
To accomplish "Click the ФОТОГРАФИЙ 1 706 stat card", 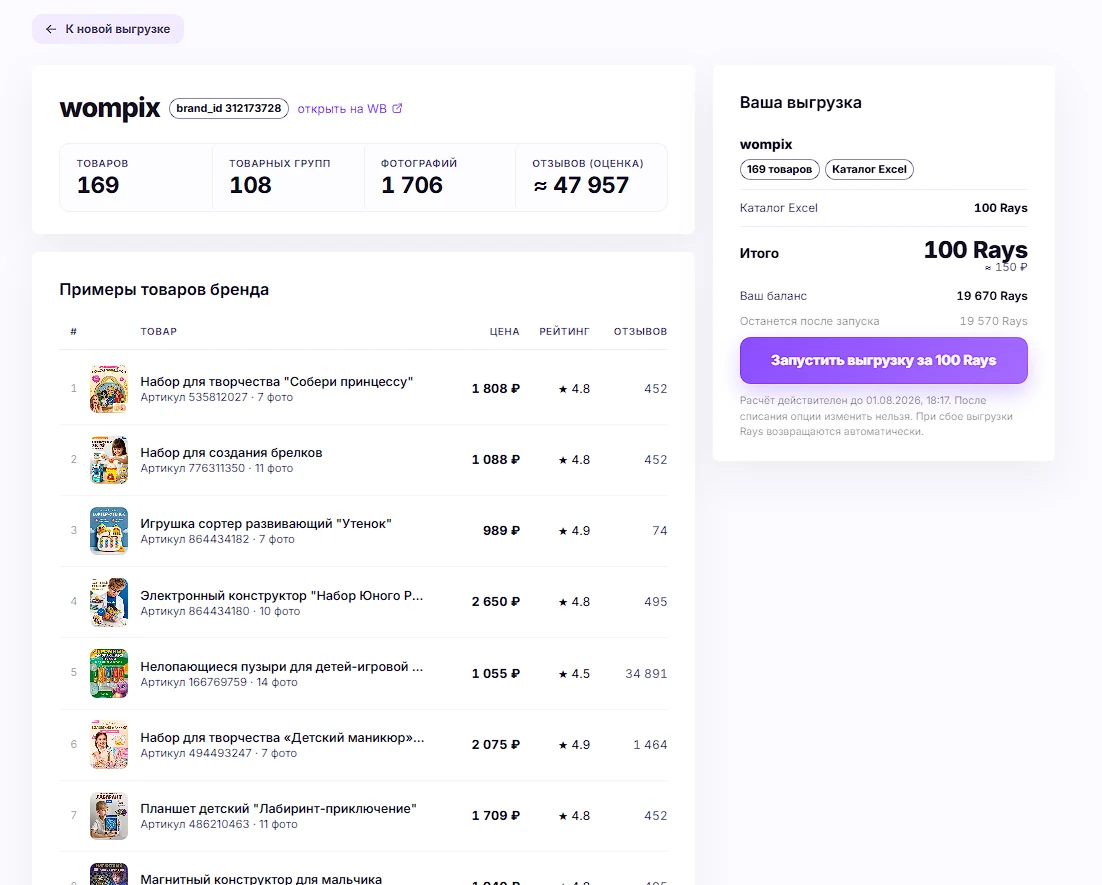I will [440, 177].
